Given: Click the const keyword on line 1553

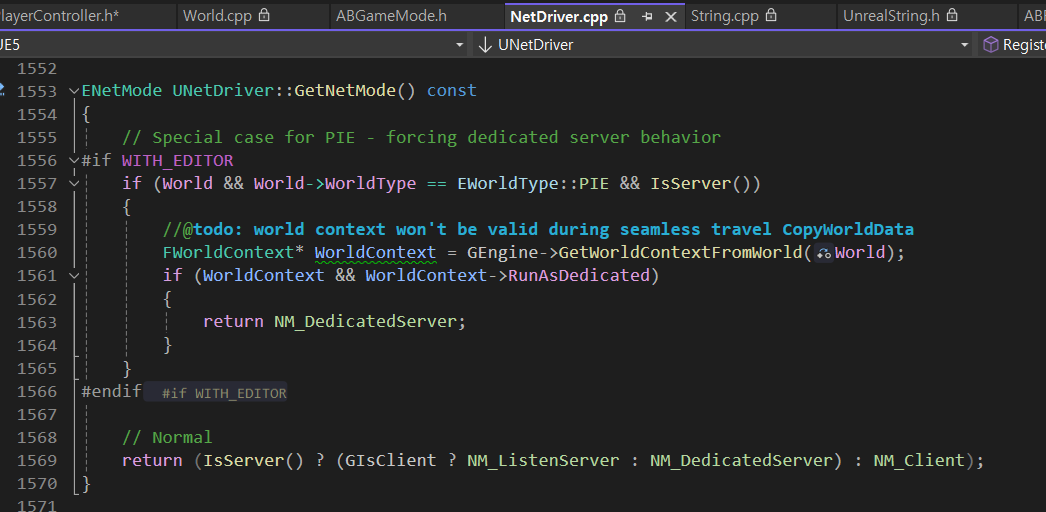Looking at the screenshot, I should coord(452,90).
